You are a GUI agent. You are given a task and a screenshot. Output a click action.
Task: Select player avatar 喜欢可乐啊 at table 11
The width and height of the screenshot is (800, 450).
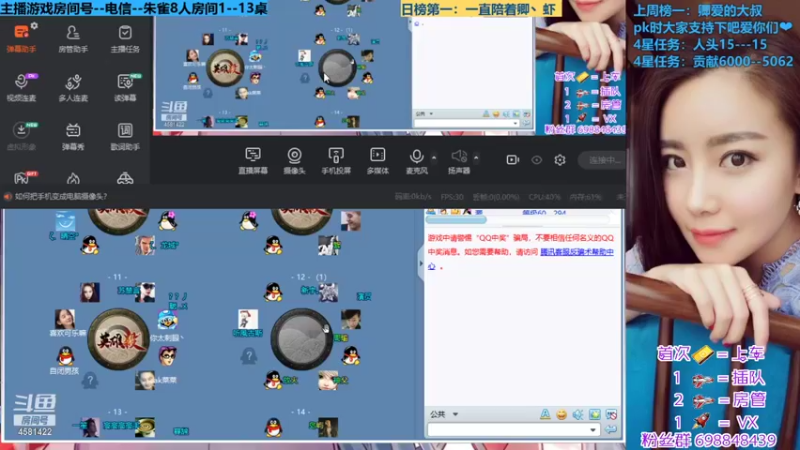(65, 319)
